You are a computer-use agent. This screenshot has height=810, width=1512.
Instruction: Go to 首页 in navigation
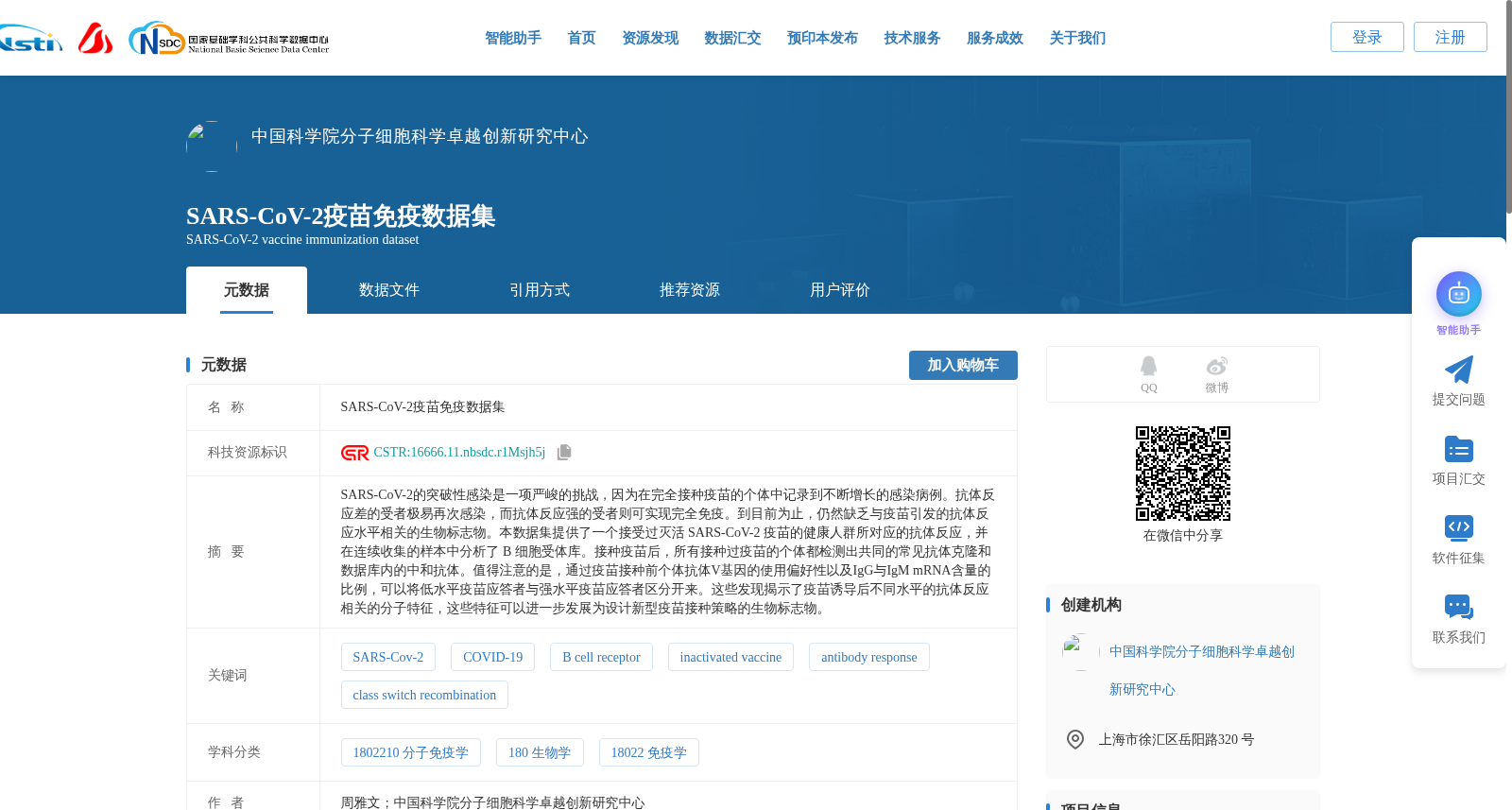581,38
